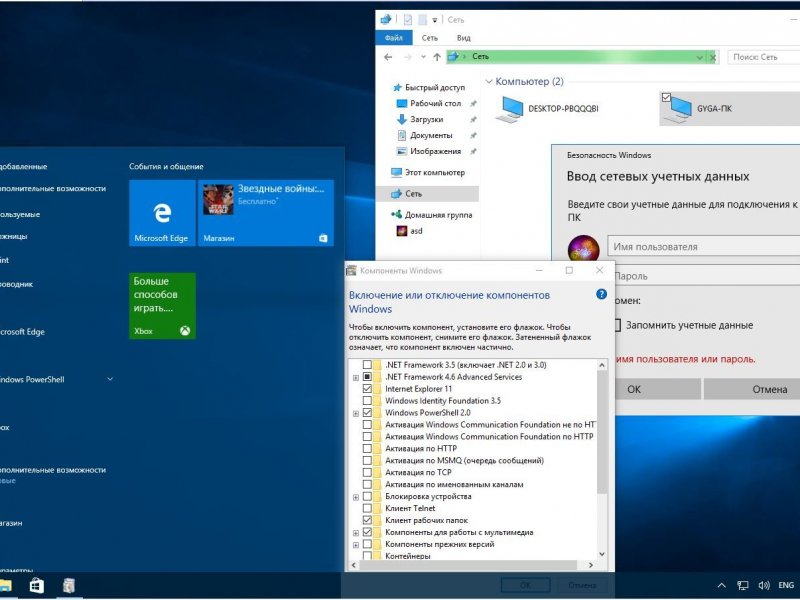The width and height of the screenshot is (800, 600).
Task: Enable Активация по MSMQ checkbox
Action: [x=367, y=460]
